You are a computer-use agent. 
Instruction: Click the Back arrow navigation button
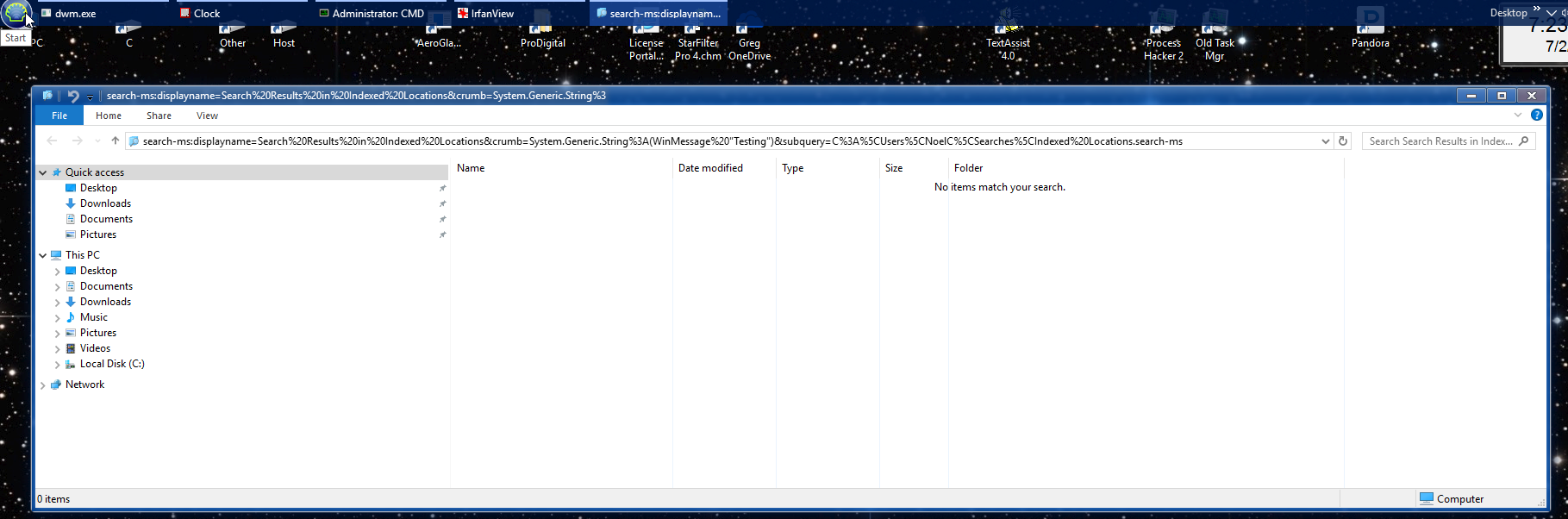[52, 141]
